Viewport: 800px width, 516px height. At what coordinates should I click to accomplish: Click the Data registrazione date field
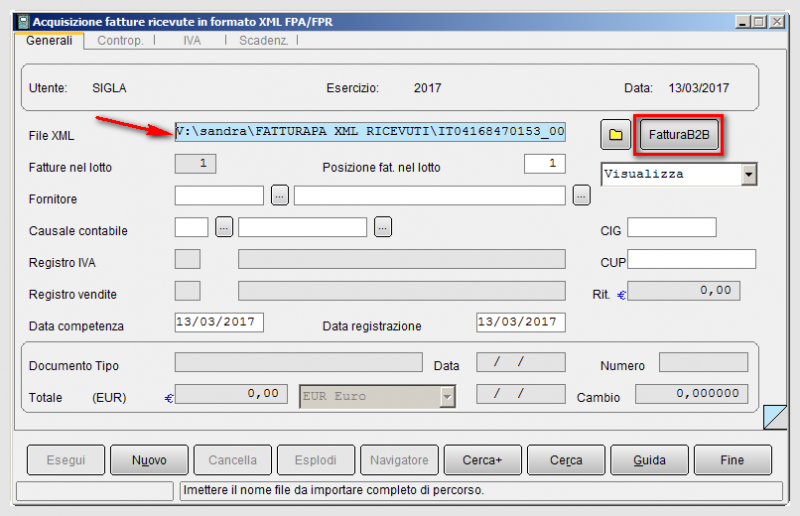tap(521, 323)
